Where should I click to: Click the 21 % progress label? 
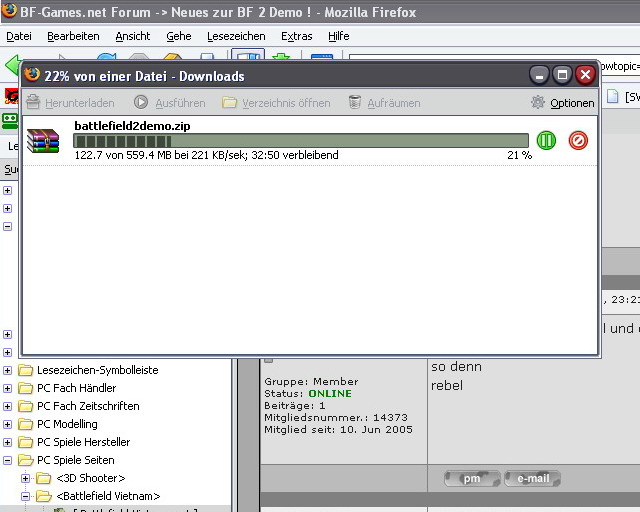[x=520, y=155]
